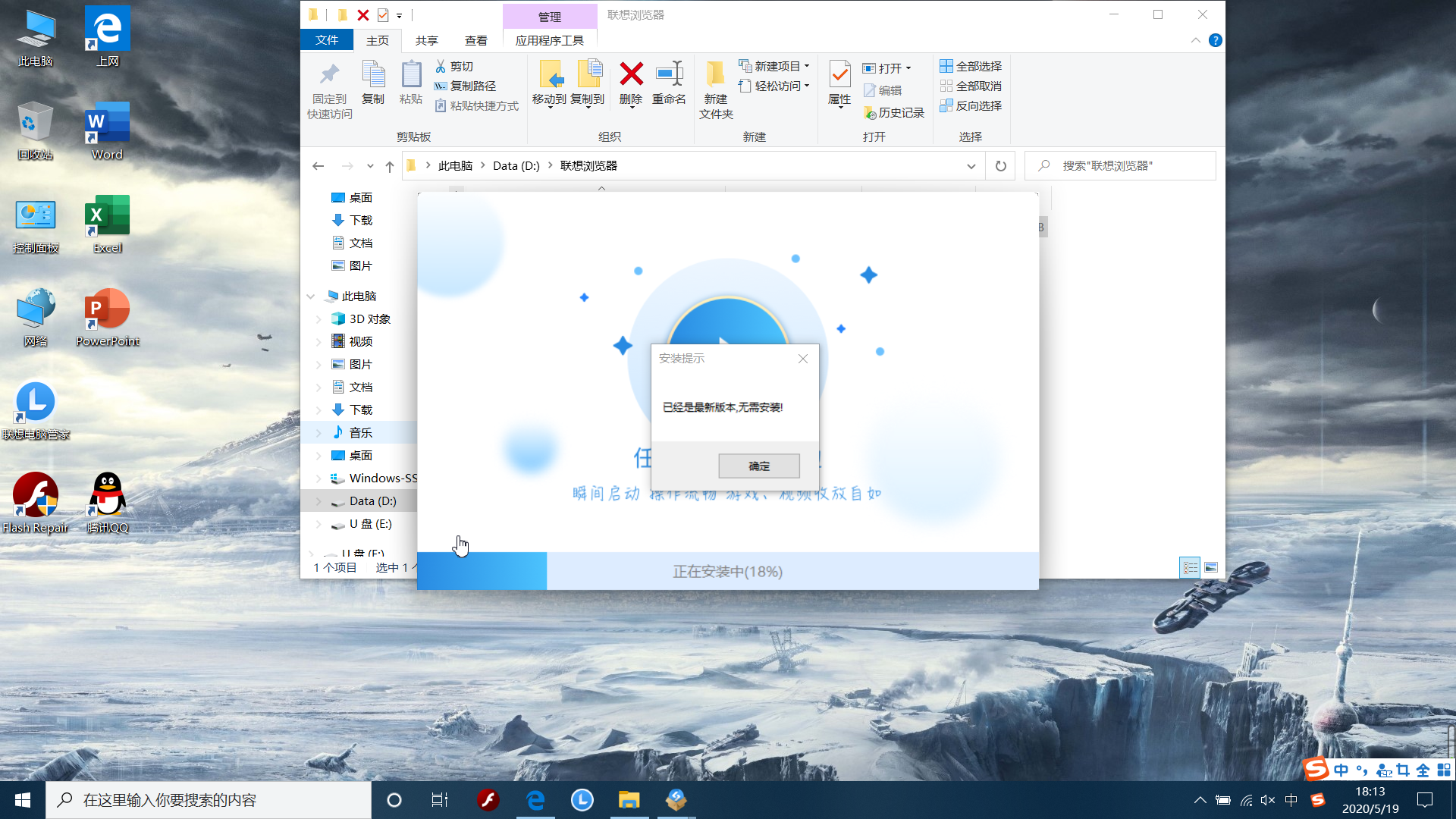Click the Pin to Quick Access icon
The height and width of the screenshot is (819, 1456).
coord(329,74)
